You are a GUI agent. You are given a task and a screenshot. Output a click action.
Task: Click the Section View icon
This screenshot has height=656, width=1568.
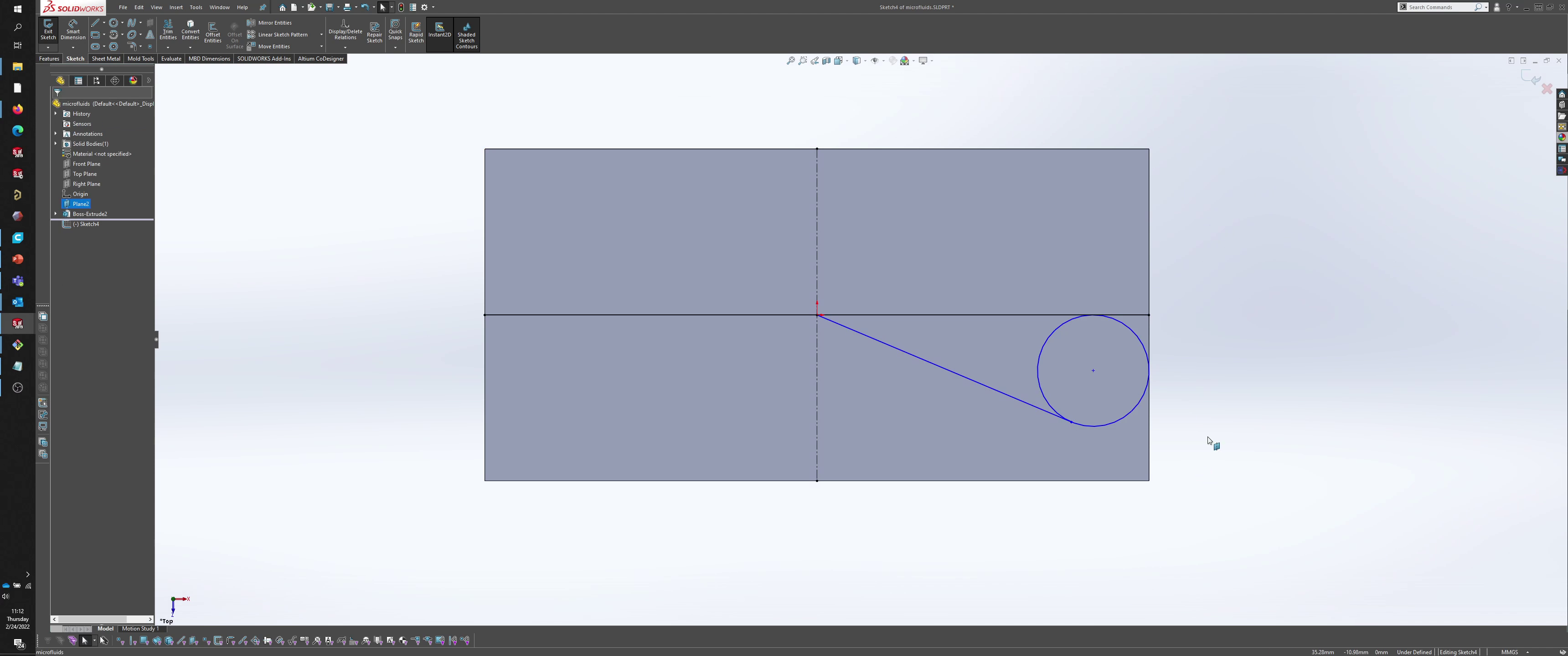click(x=826, y=60)
